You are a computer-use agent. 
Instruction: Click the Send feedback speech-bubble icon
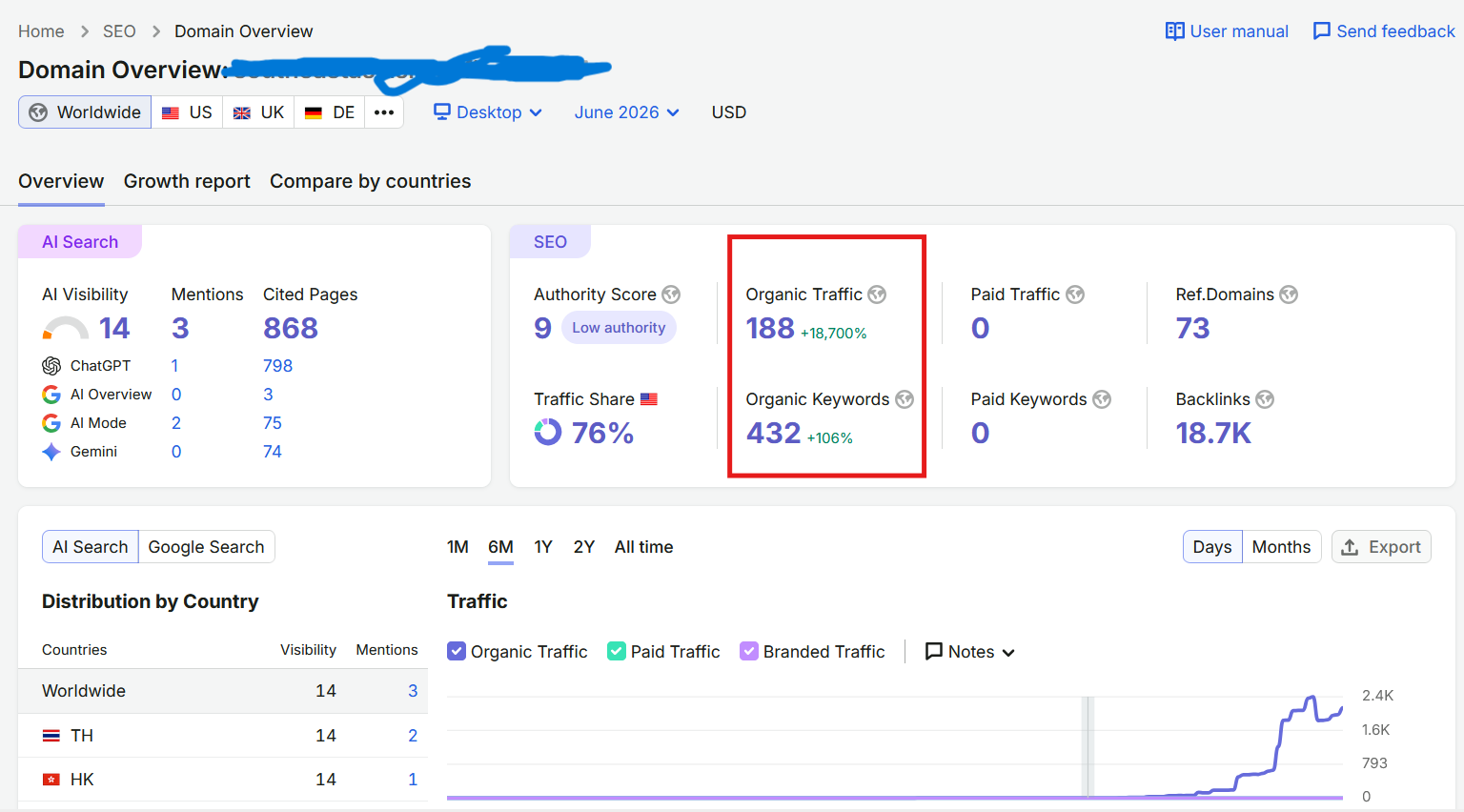(x=1321, y=31)
